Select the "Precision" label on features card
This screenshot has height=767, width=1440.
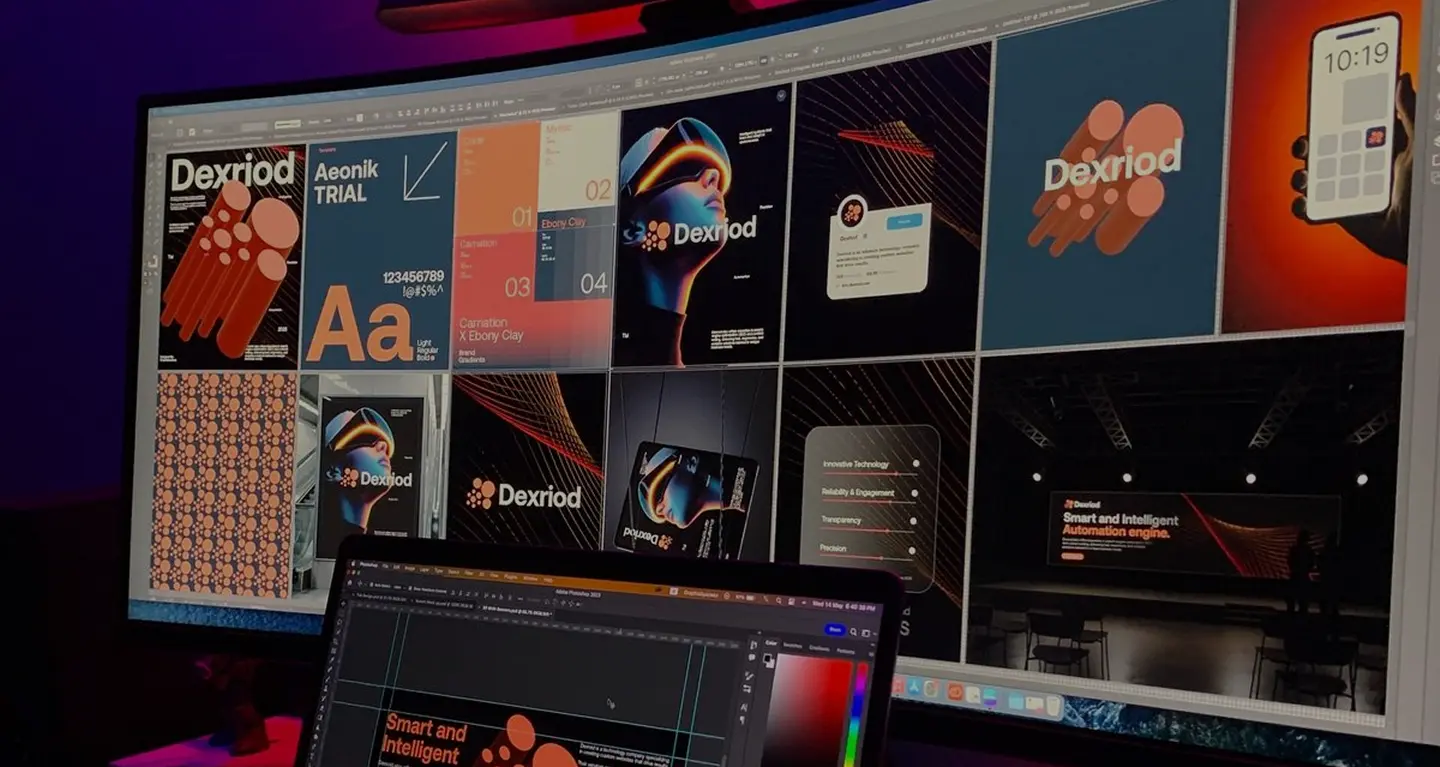click(833, 548)
